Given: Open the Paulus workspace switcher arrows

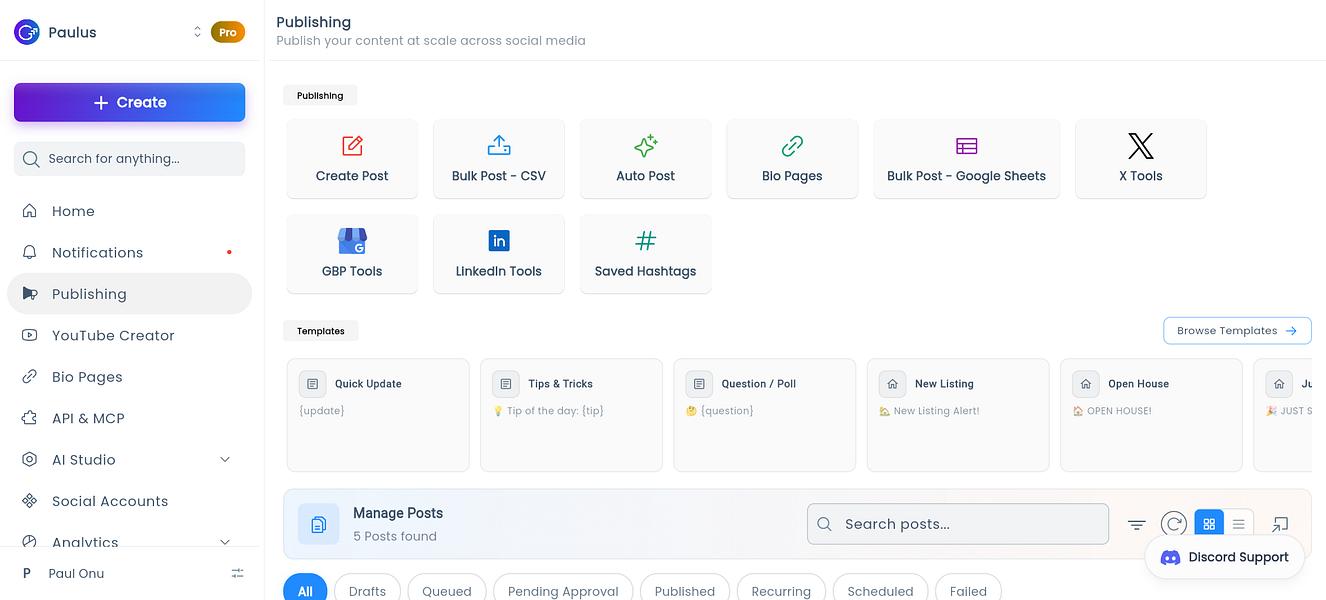Looking at the screenshot, I should (197, 32).
